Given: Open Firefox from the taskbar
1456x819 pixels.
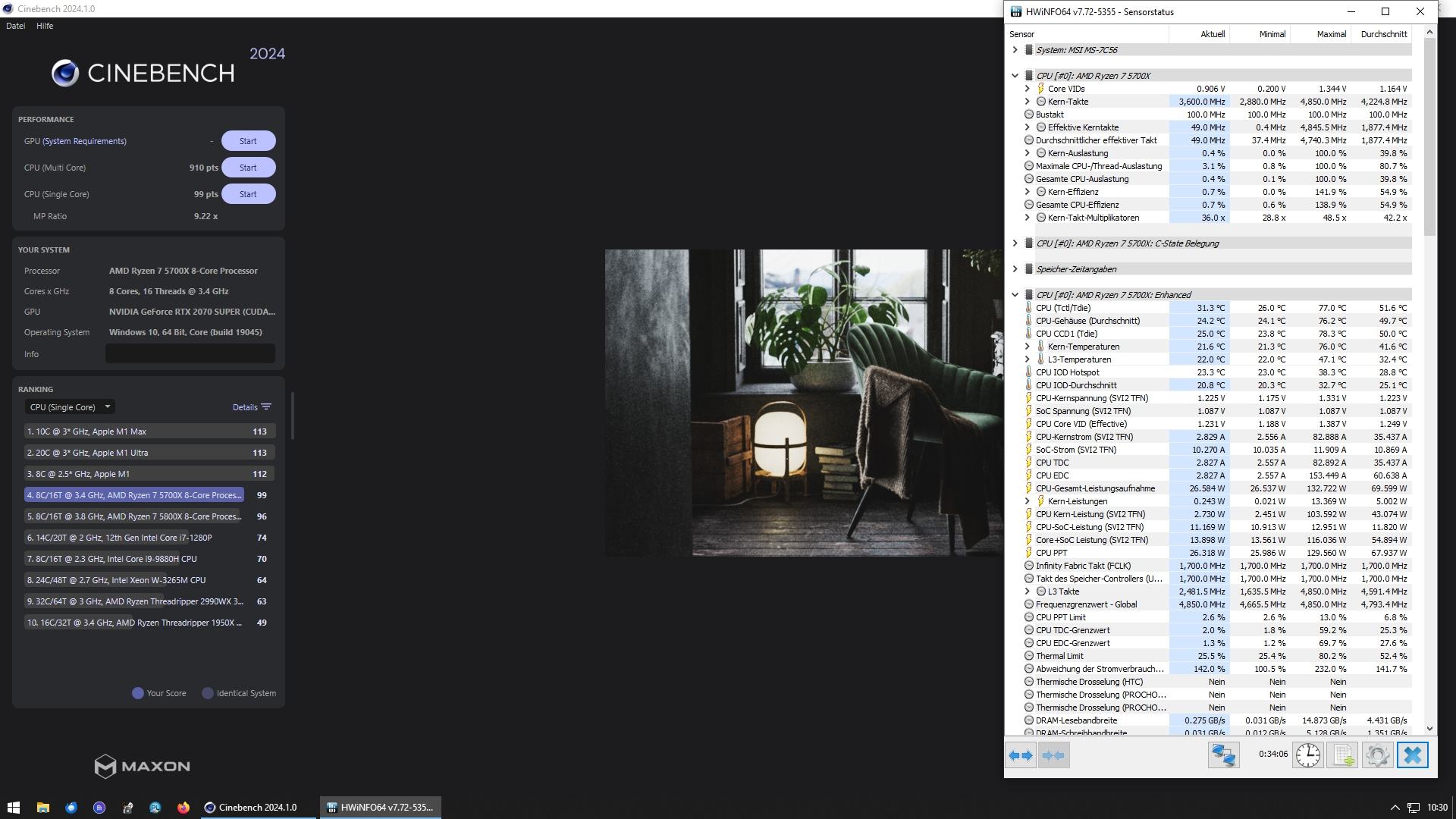Looking at the screenshot, I should pyautogui.click(x=184, y=808).
